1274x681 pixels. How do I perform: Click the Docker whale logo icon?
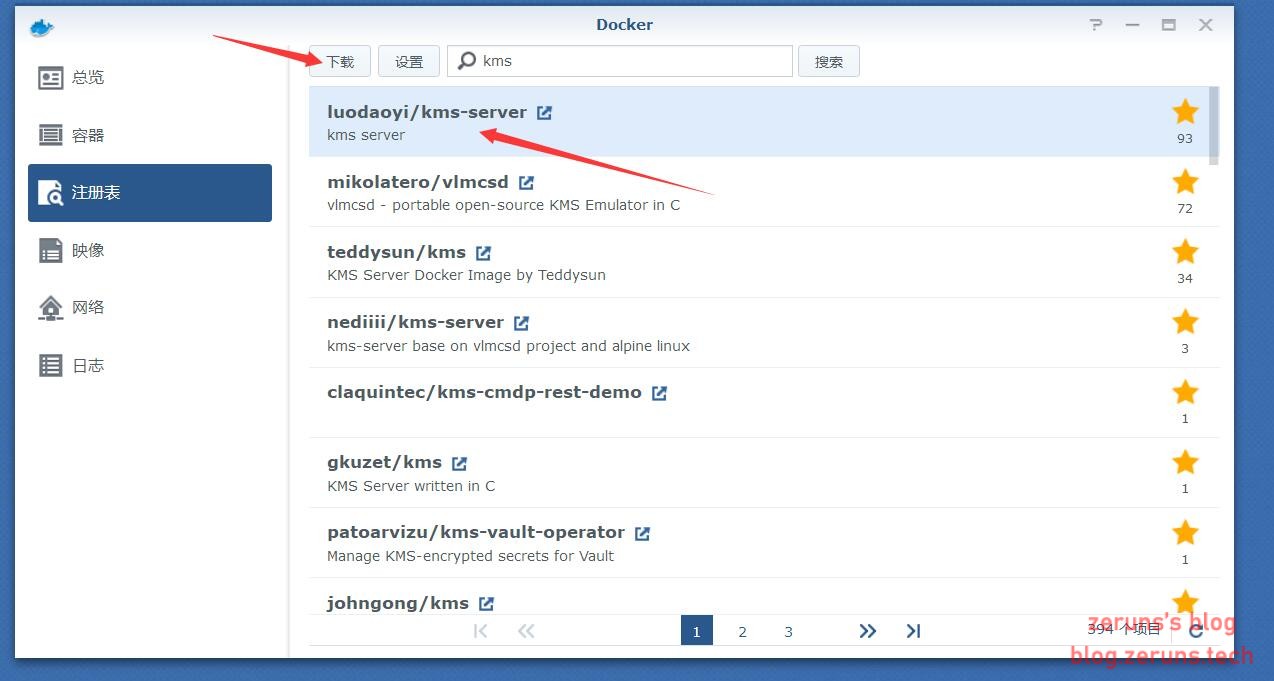[41, 27]
